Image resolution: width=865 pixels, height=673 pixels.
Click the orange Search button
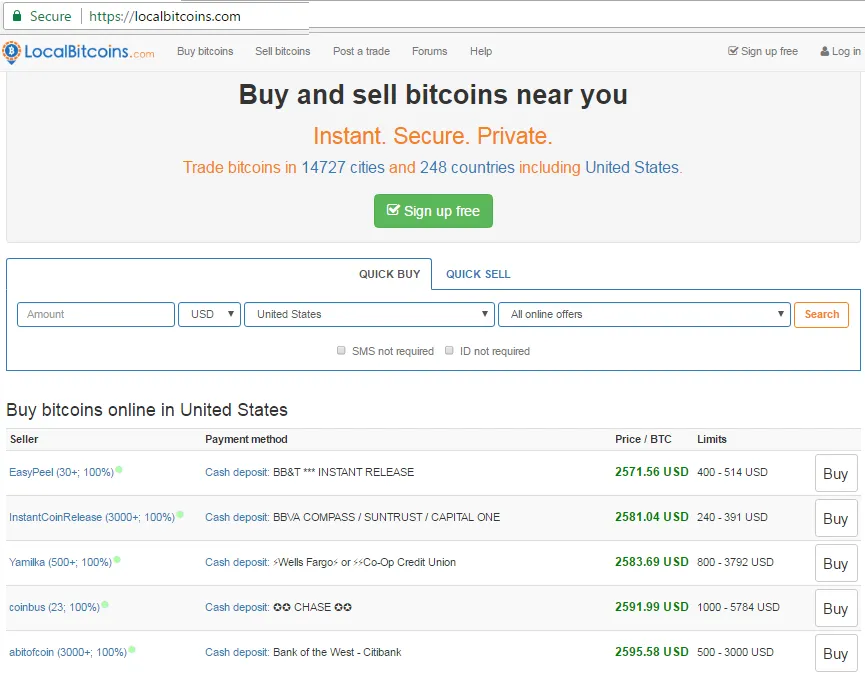[x=821, y=314]
